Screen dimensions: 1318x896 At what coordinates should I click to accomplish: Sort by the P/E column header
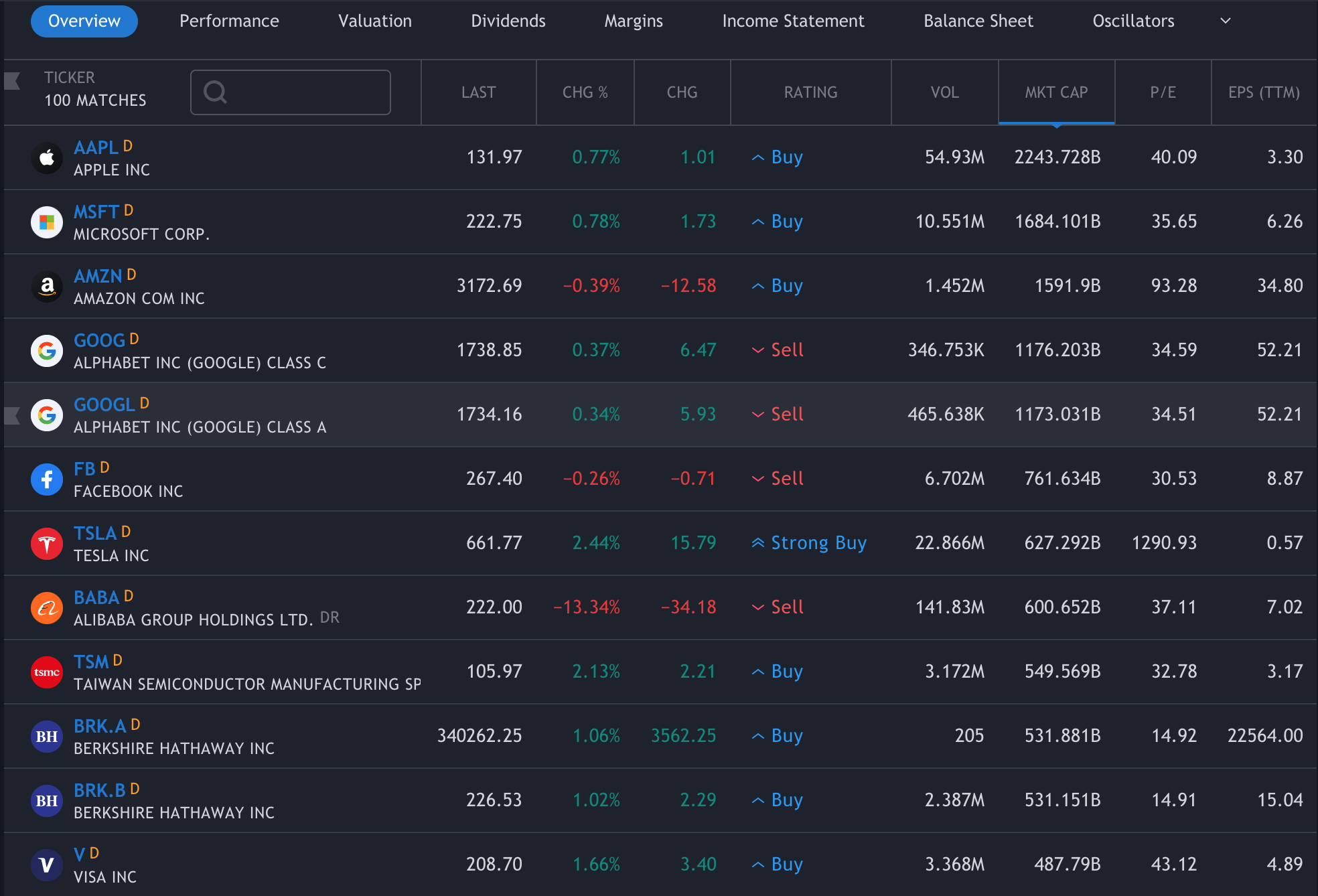[x=1163, y=92]
